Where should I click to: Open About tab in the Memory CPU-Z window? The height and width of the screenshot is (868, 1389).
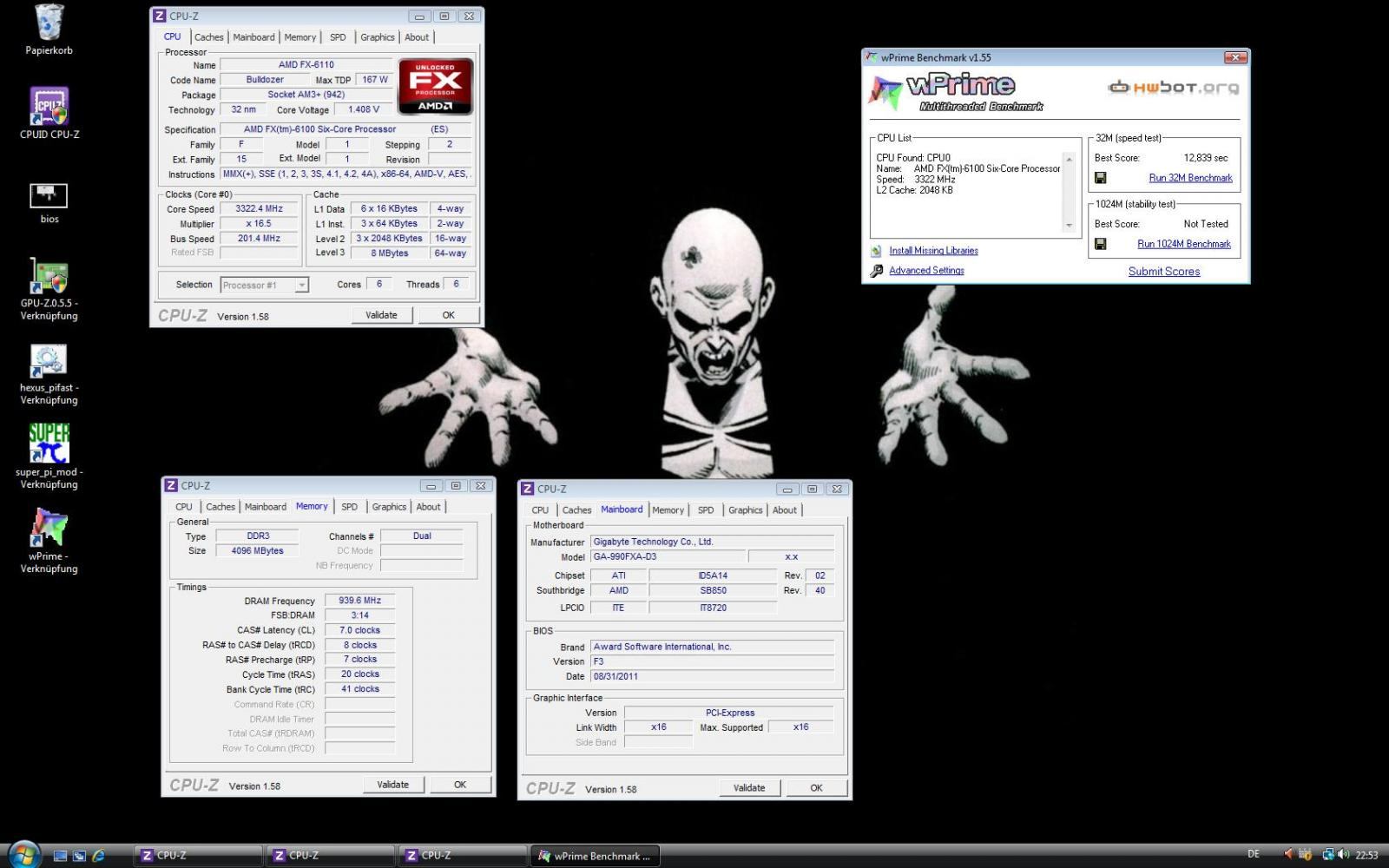coord(428,507)
